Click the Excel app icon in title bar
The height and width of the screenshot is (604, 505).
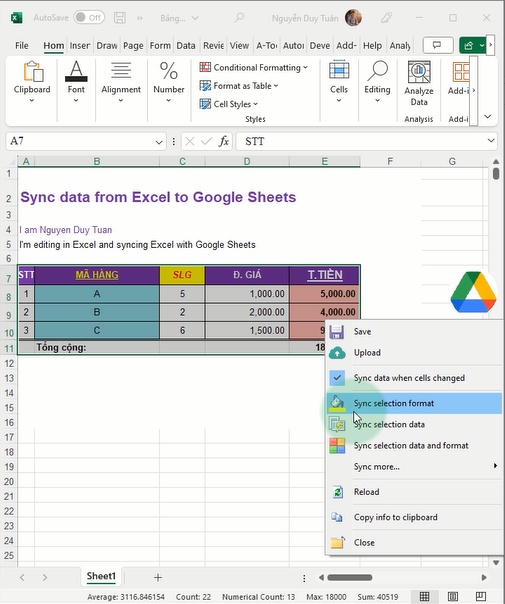click(17, 18)
